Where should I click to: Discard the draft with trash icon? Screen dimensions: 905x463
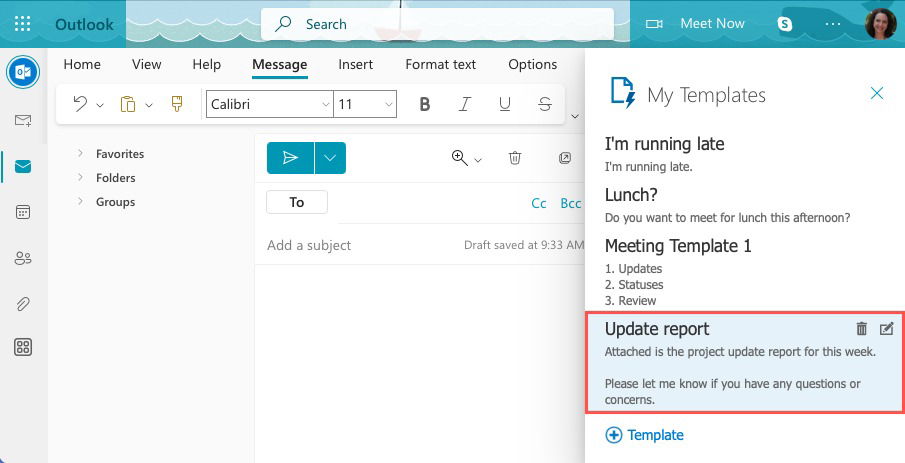[x=515, y=158]
